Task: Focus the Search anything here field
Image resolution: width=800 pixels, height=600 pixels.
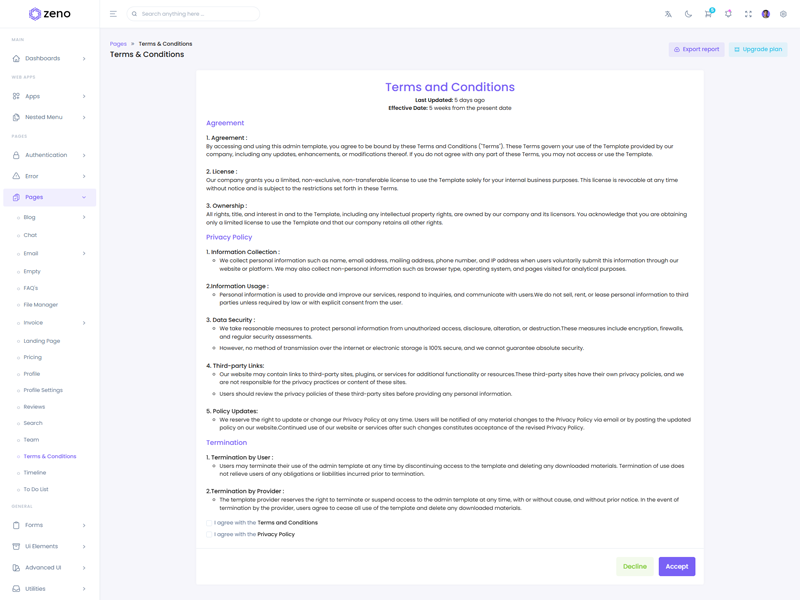Action: [x=197, y=14]
